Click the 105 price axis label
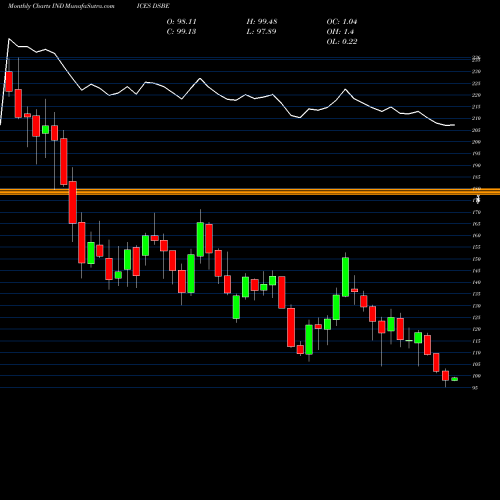 tap(476, 364)
